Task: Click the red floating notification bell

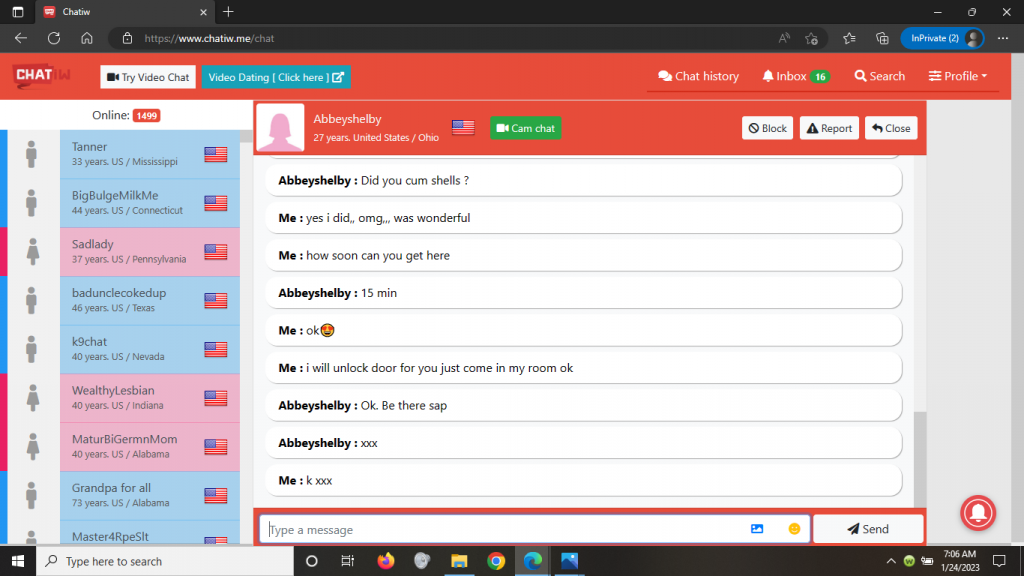Action: click(x=977, y=512)
